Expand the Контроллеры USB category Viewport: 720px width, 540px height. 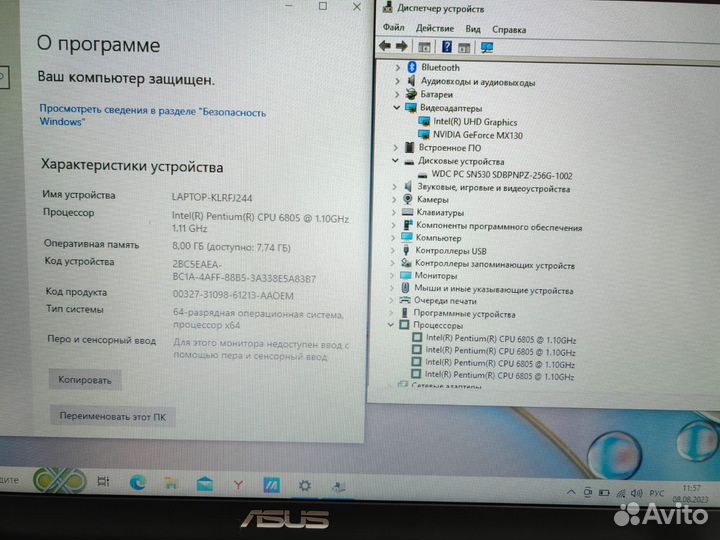click(393, 251)
